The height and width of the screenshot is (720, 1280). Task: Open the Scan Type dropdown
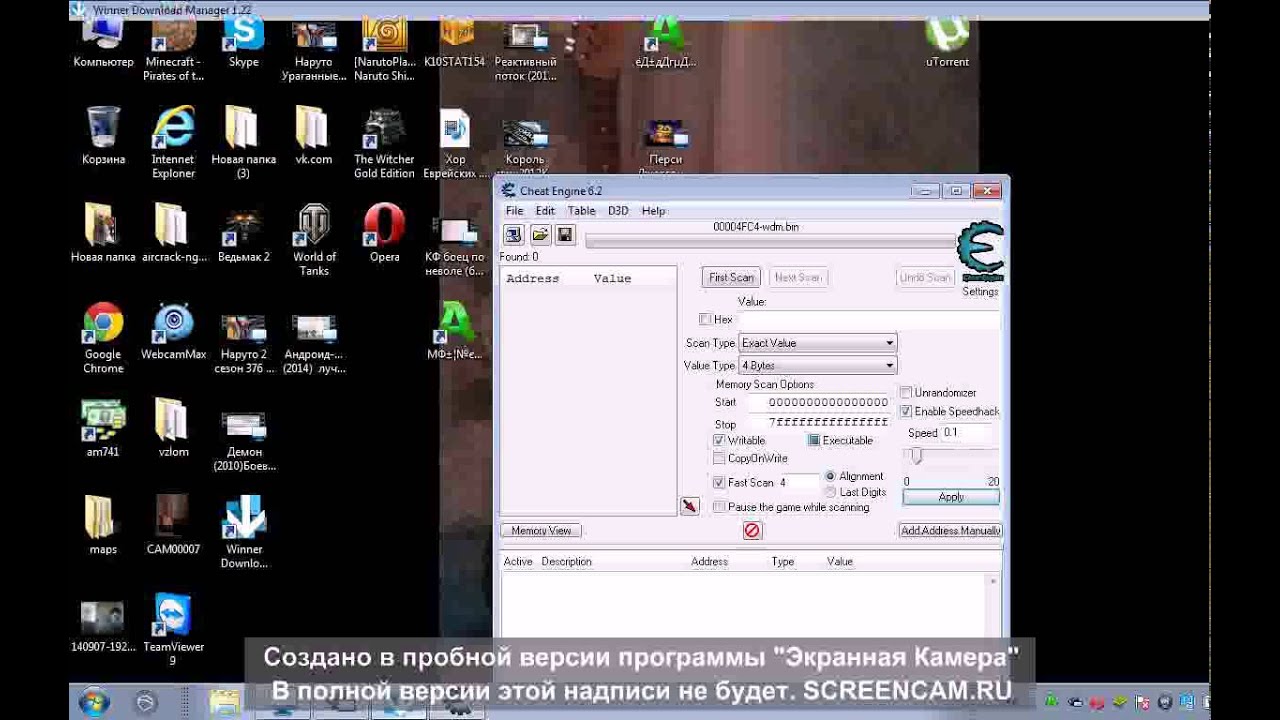pos(817,343)
